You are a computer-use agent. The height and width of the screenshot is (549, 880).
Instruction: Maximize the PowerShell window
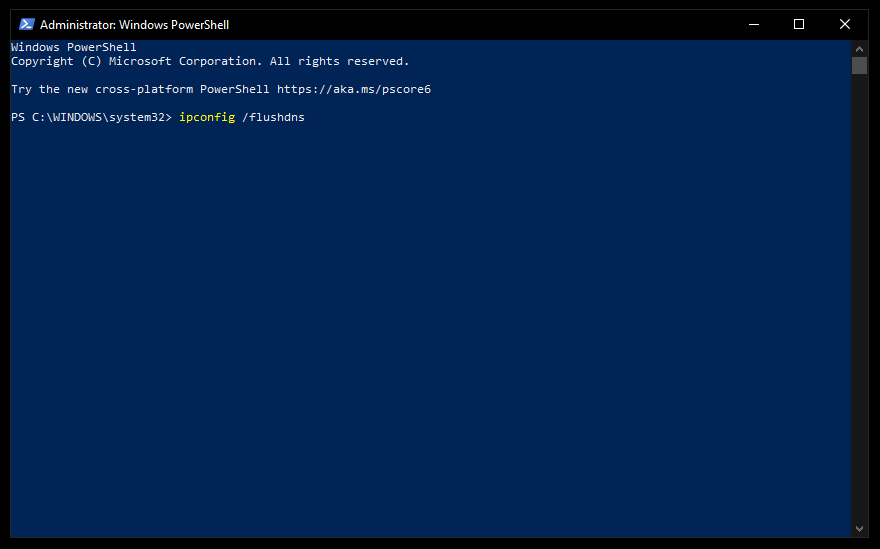798,24
